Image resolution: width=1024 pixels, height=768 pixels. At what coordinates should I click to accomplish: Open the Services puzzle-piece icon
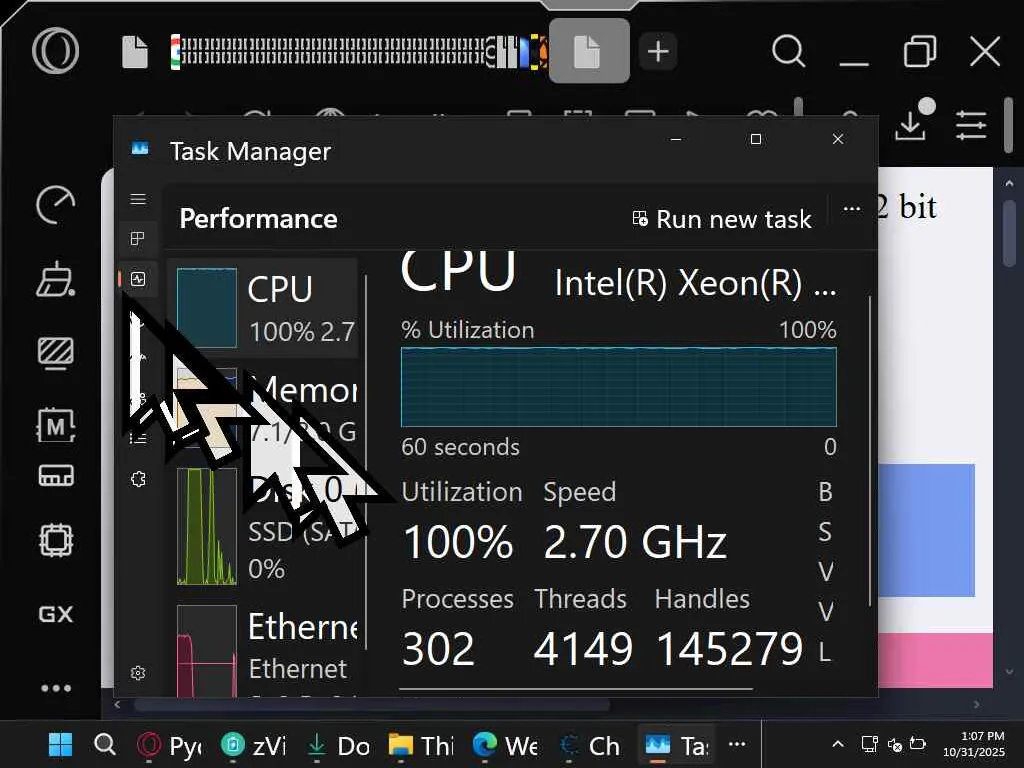click(138, 479)
